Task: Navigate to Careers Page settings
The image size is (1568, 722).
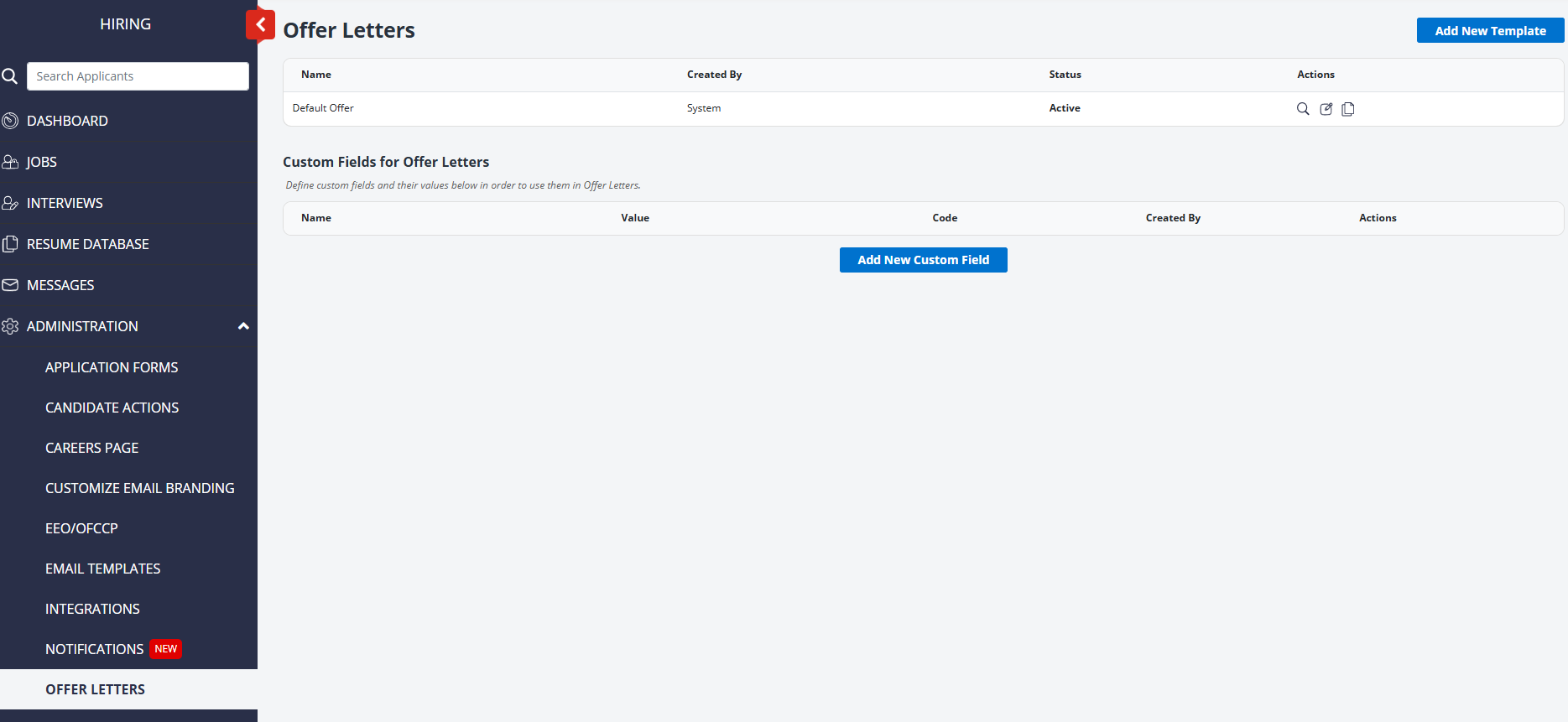Action: pyautogui.click(x=91, y=448)
